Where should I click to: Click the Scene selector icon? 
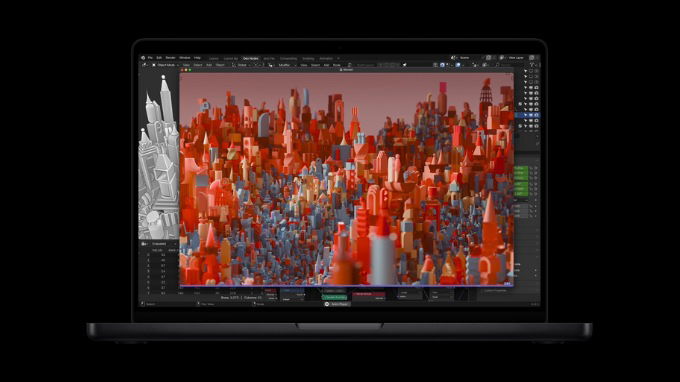(x=453, y=58)
